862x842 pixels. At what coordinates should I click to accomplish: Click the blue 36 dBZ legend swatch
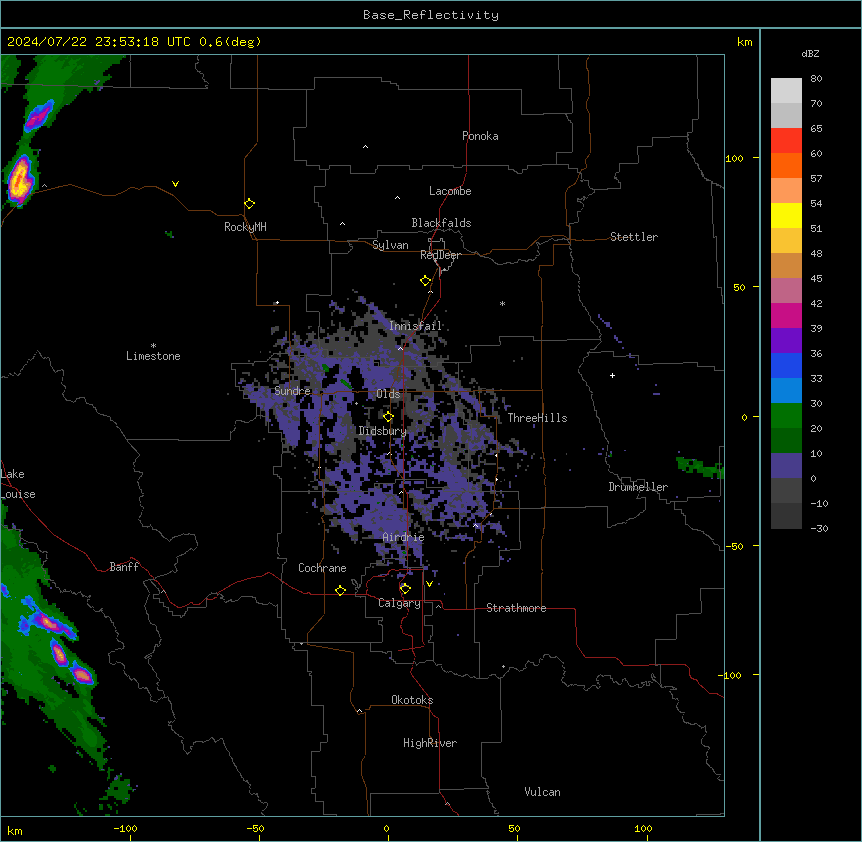786,365
